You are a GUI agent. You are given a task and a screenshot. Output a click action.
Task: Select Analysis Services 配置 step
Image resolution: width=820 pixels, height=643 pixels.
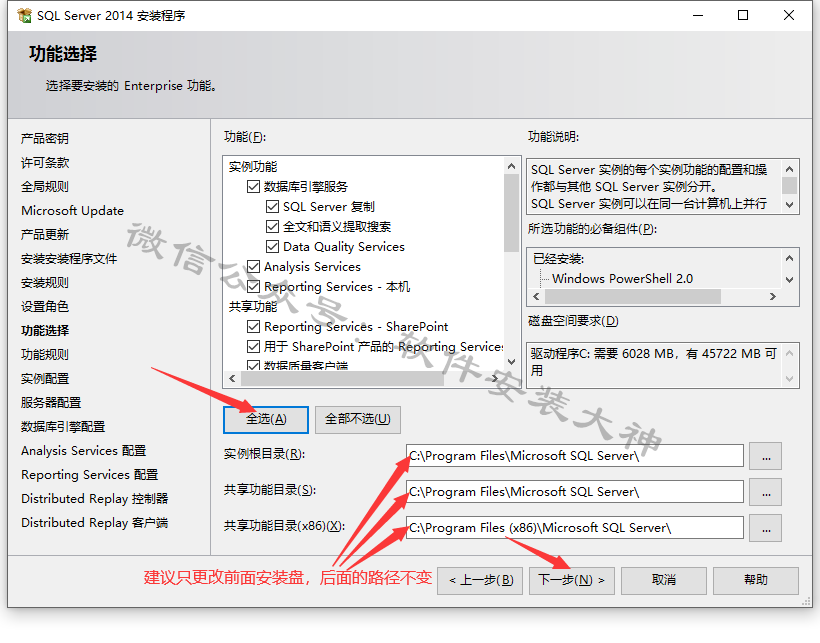(84, 451)
